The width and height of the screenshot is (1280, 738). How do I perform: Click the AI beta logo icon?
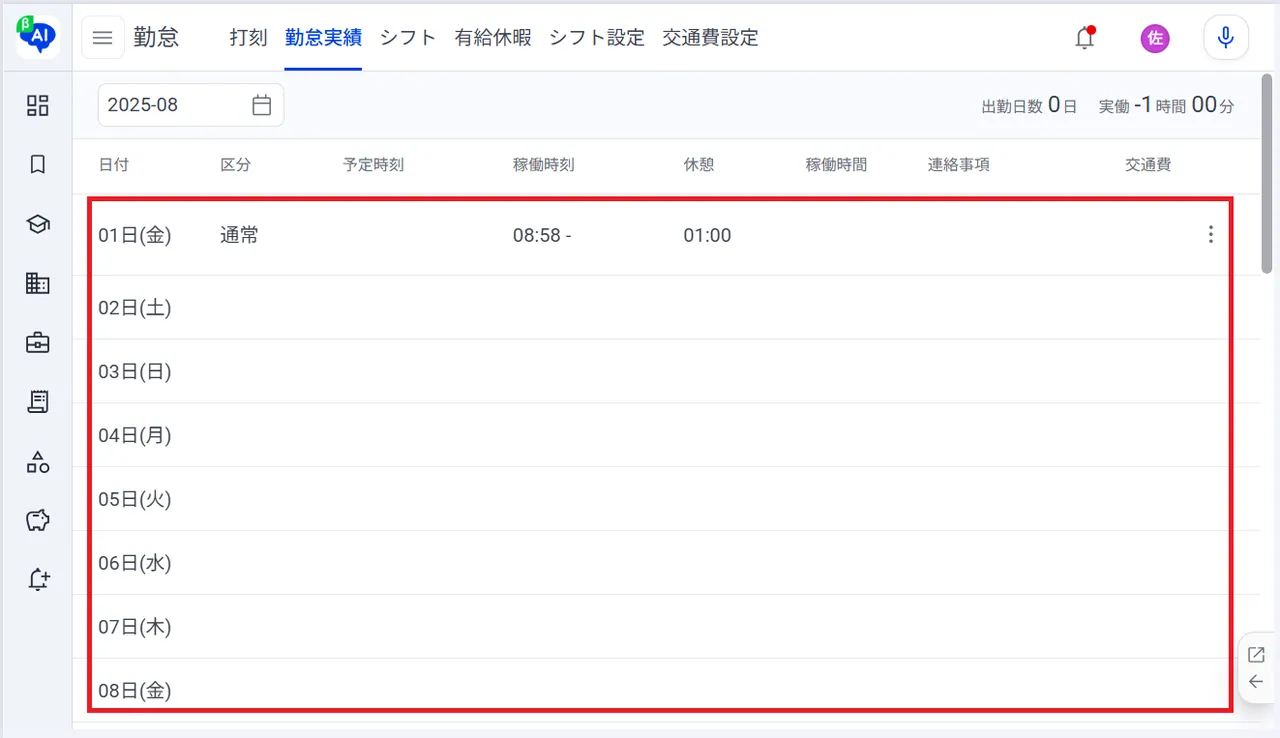38,37
